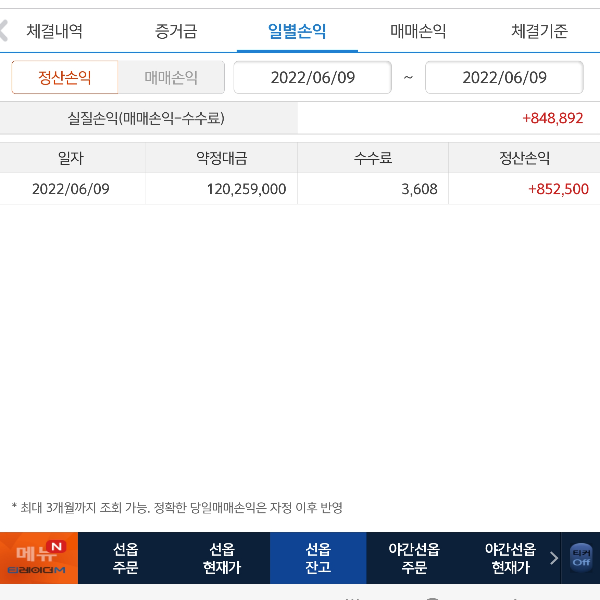The height and width of the screenshot is (600, 600).
Task: Switch to the 체결내역 tab
Action: (55, 31)
